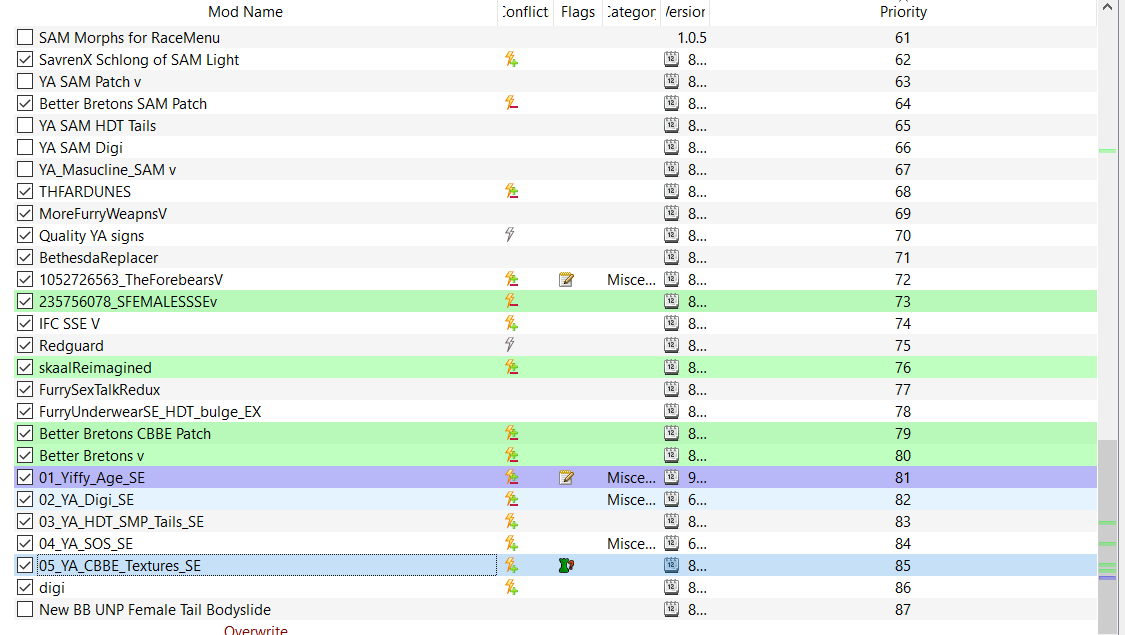This screenshot has height=635, width=1125.
Task: Select the Overwrite entry
Action: click(255, 630)
